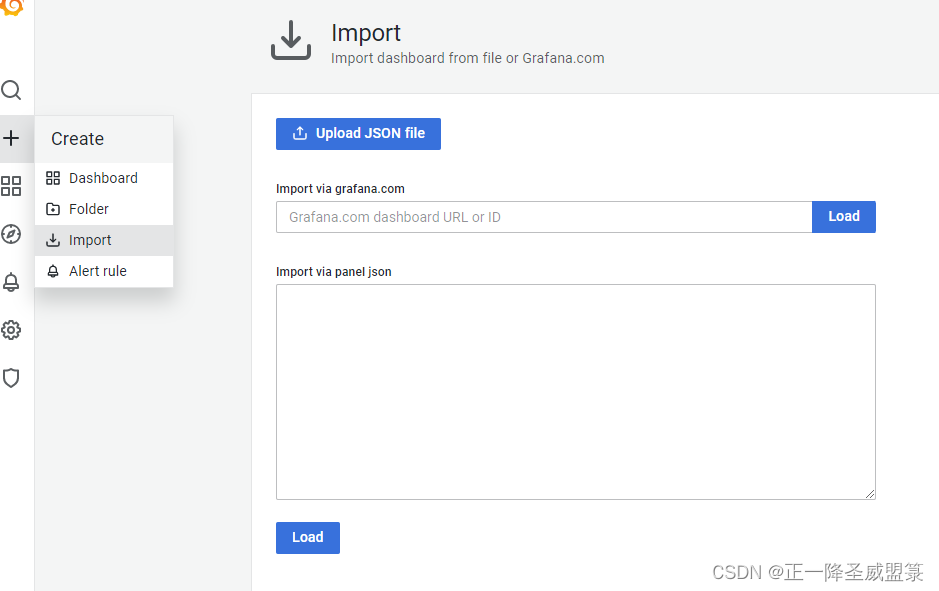Select Dashboard in the Create menu
939x591 pixels.
click(104, 178)
